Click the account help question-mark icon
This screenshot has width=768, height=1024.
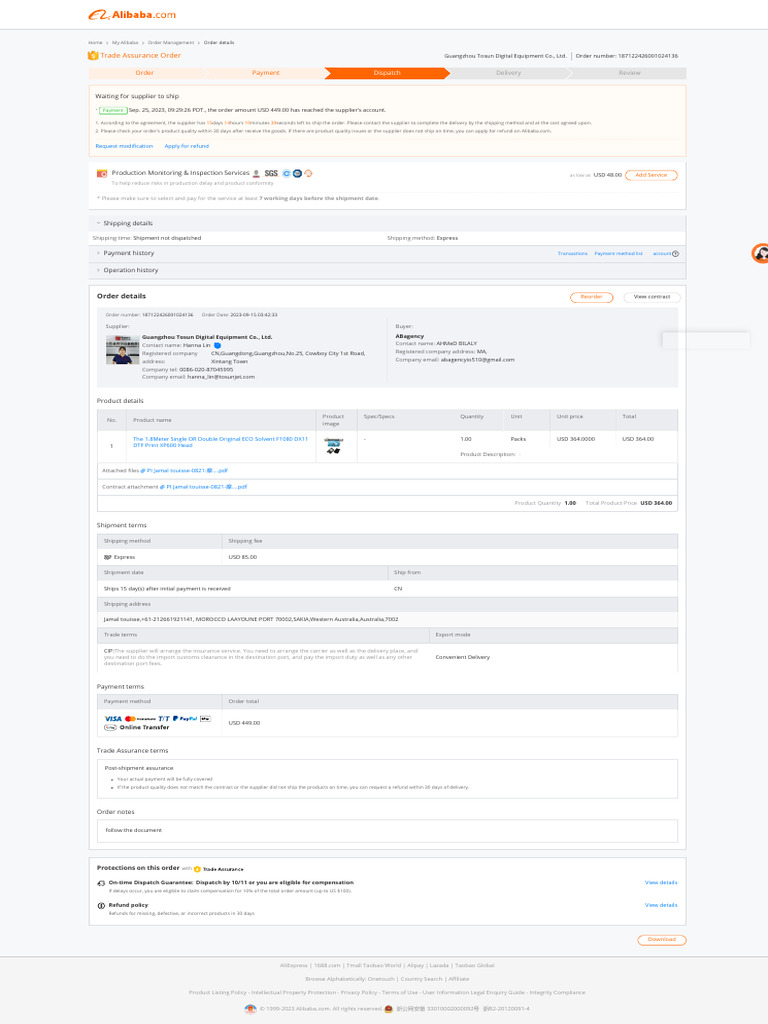click(676, 254)
